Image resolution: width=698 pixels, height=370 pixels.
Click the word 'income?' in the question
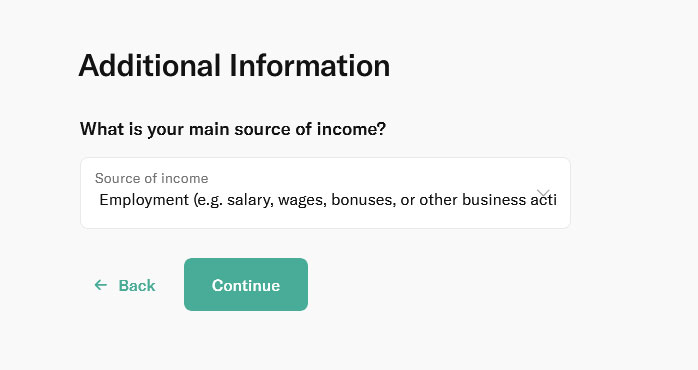tap(351, 129)
